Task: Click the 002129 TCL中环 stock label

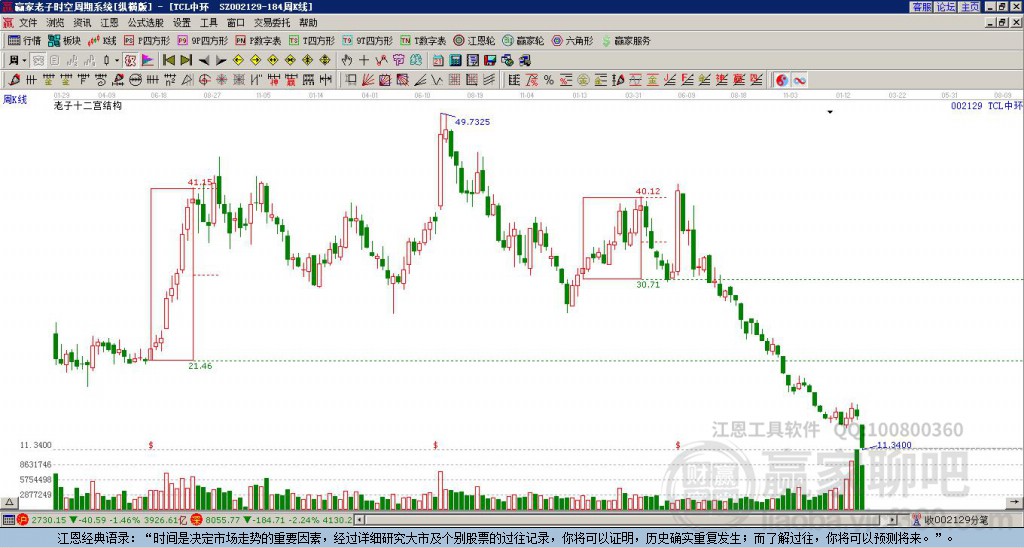Action: [986, 105]
